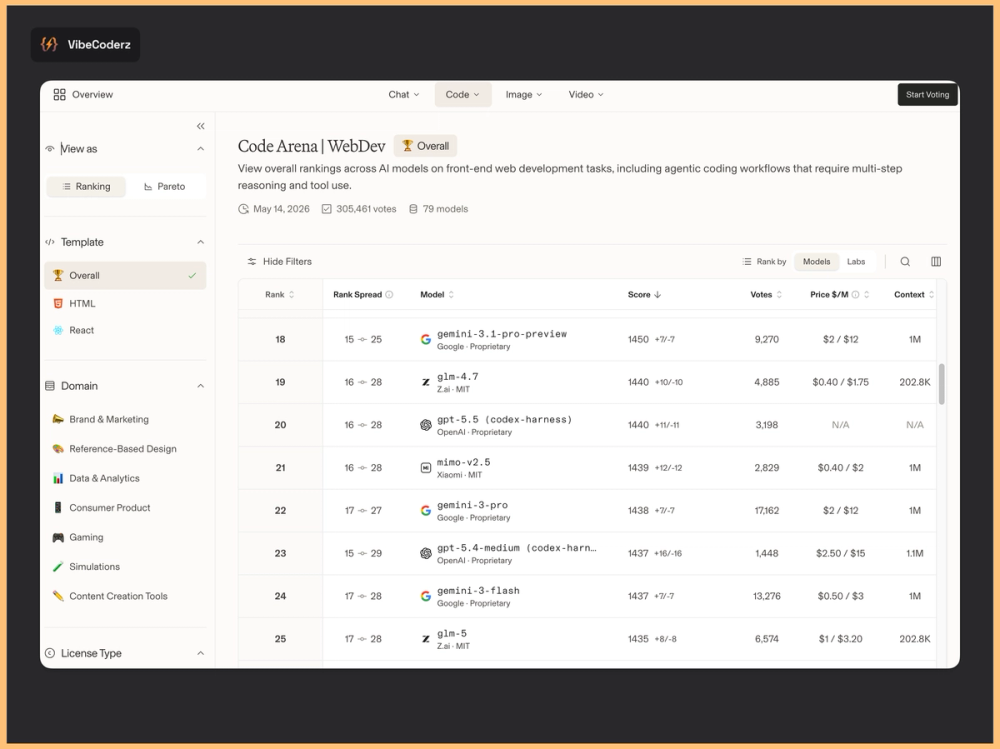Viewport: 1000px width, 749px height.
Task: Click the '79 models' text
Action: point(445,209)
